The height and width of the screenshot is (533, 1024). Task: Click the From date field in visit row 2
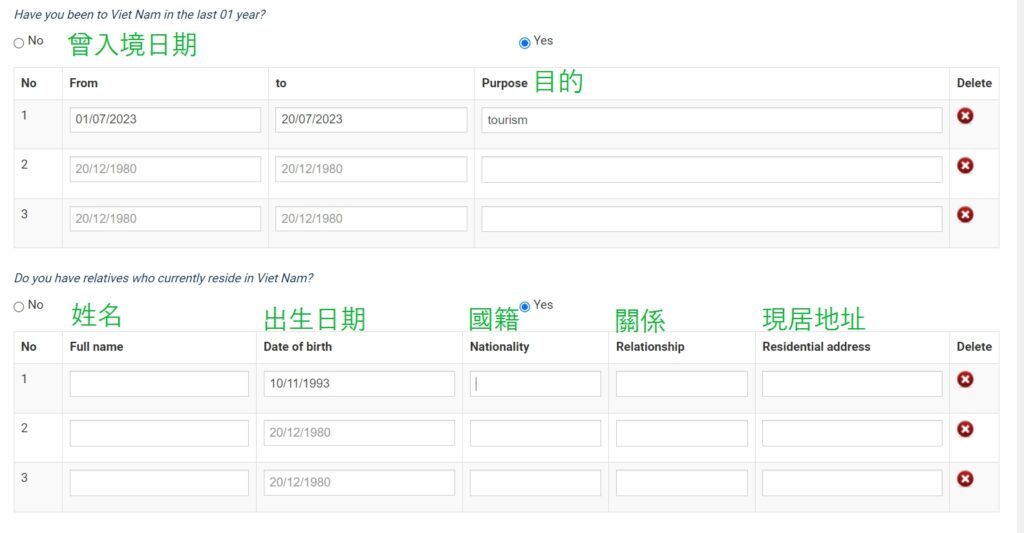165,169
